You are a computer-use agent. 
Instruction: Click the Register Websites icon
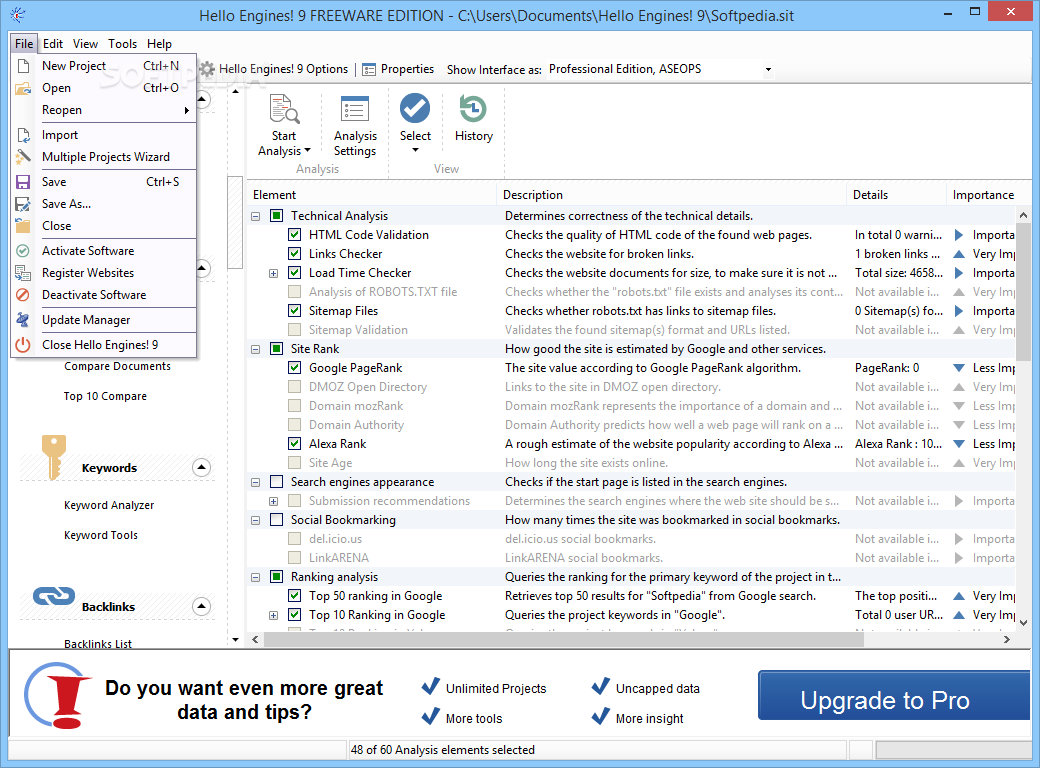[23, 273]
